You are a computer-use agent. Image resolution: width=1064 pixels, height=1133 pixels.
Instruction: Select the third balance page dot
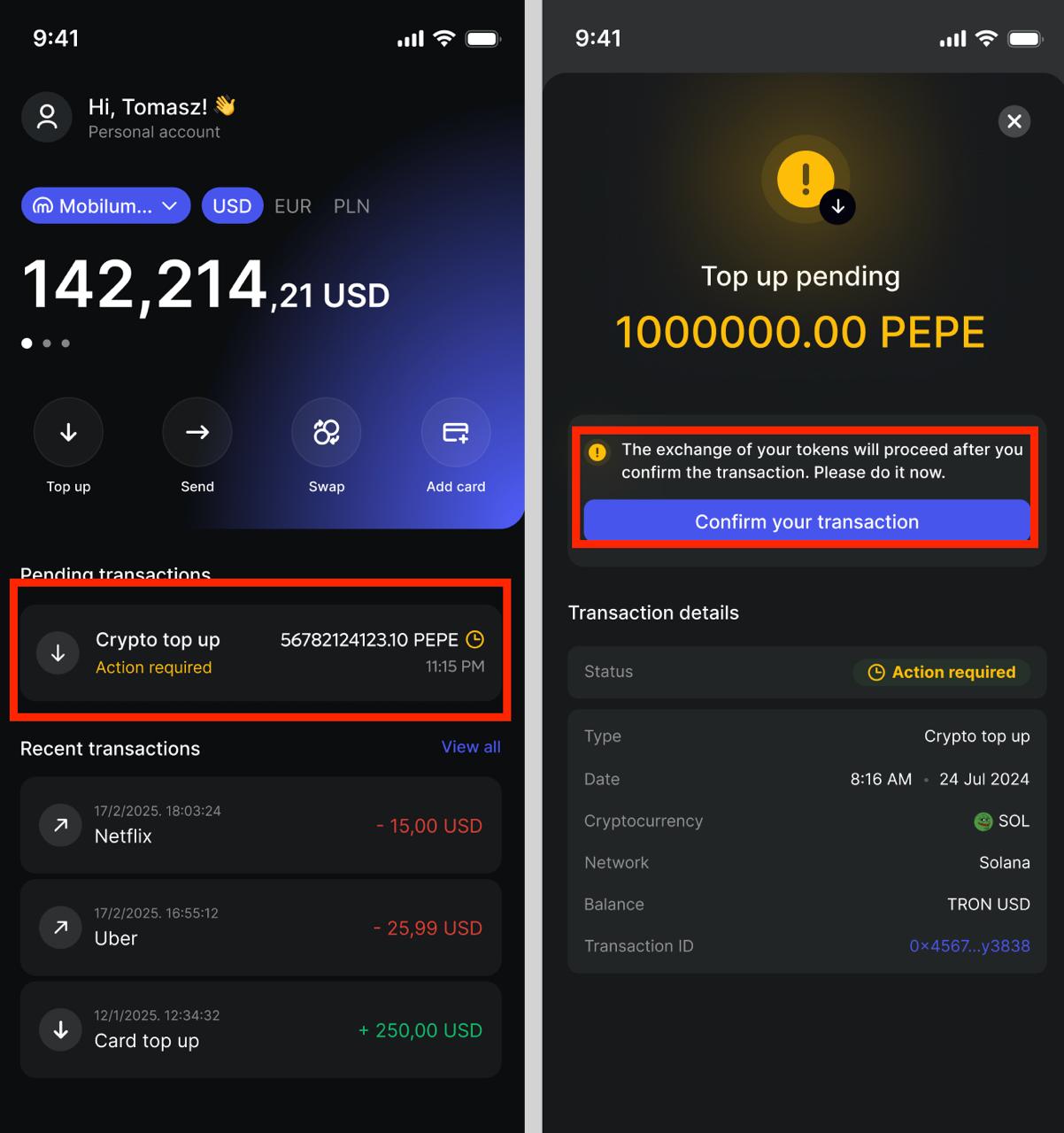coord(66,343)
